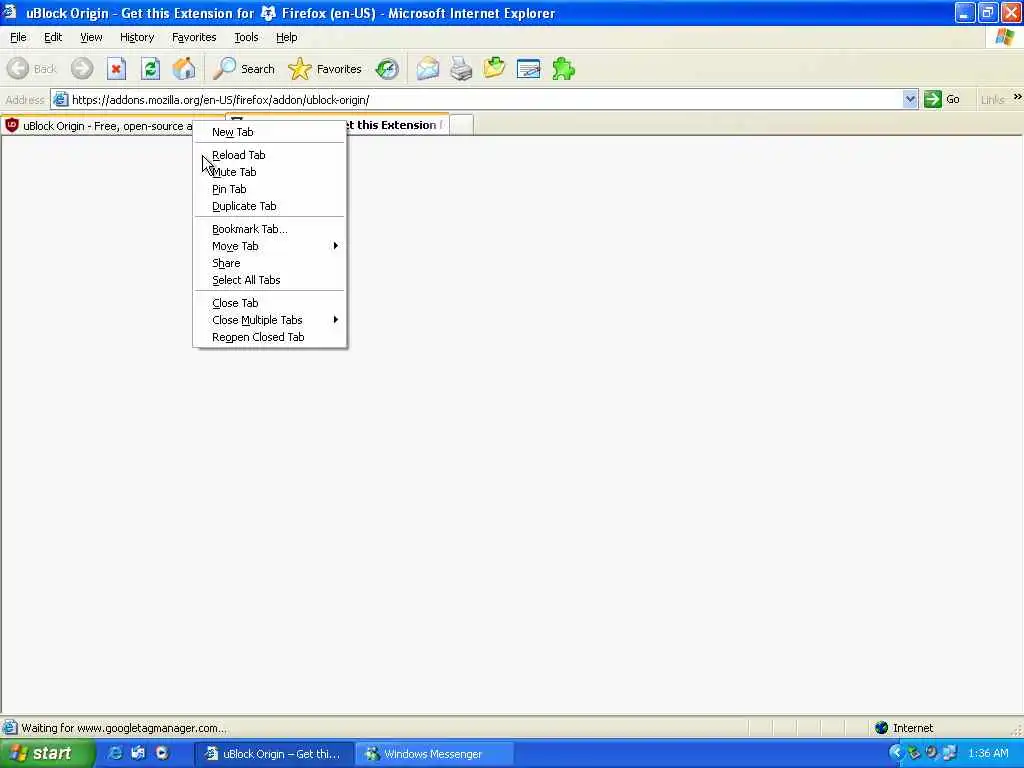Viewport: 1024px width, 768px height.
Task: Choose Duplicate Tab menu entry
Action: [270, 206]
